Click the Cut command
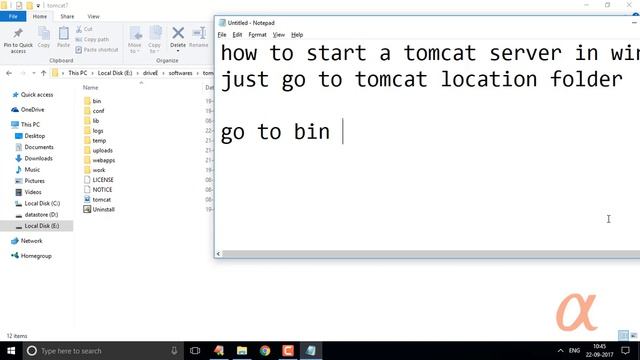This screenshot has width=640, height=360. 84,29
